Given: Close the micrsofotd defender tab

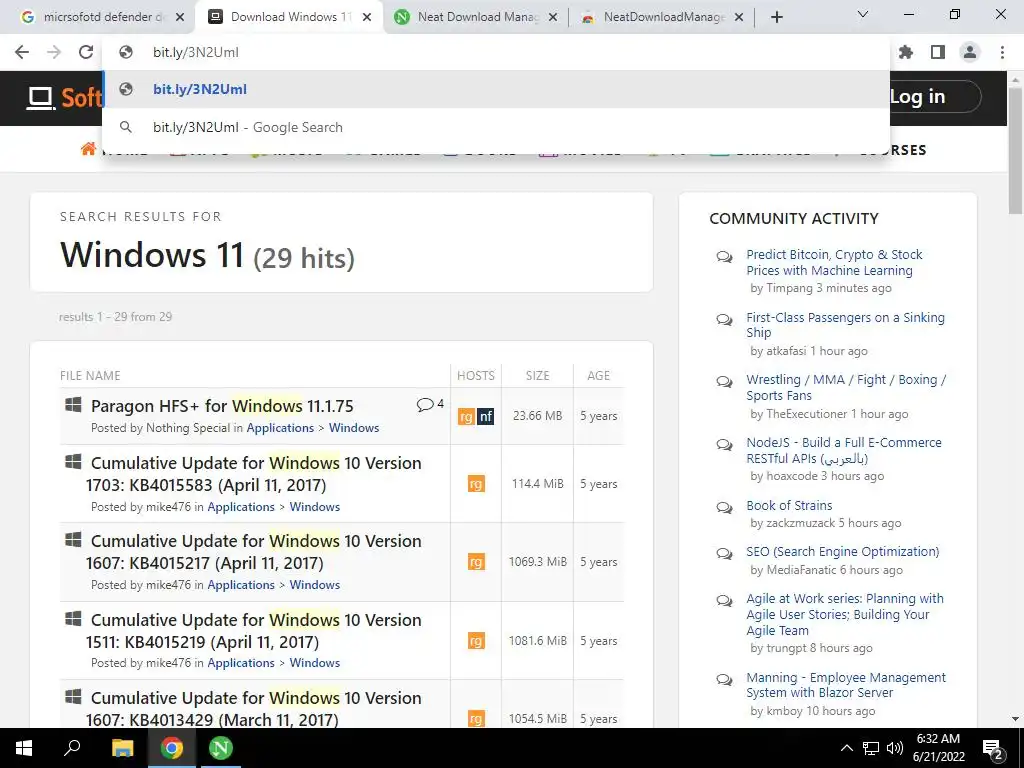Looking at the screenshot, I should [181, 17].
